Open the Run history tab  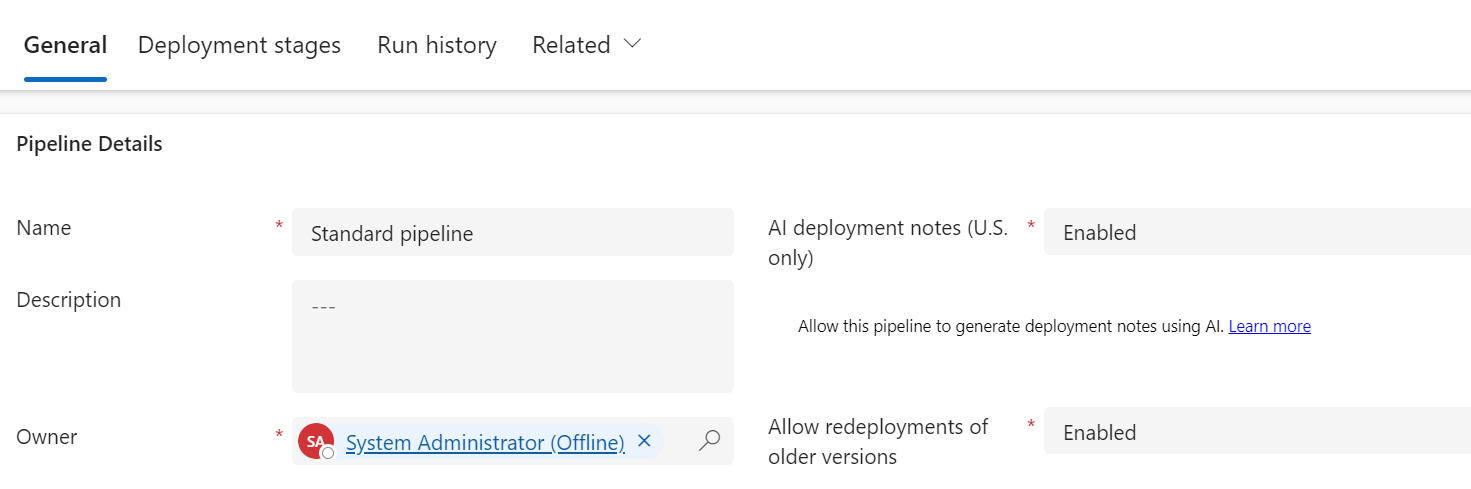click(437, 45)
